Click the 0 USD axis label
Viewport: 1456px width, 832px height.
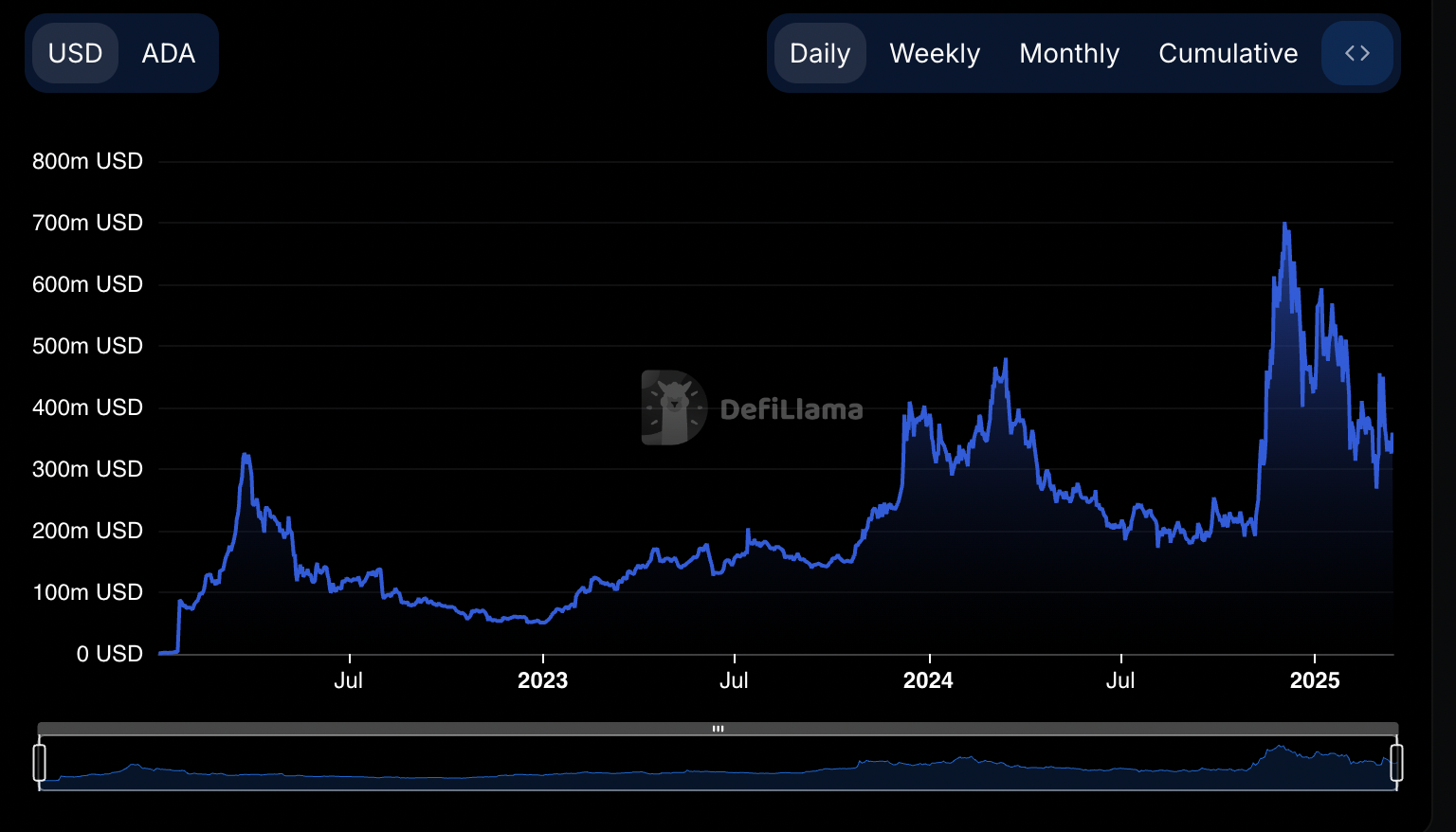[109, 654]
